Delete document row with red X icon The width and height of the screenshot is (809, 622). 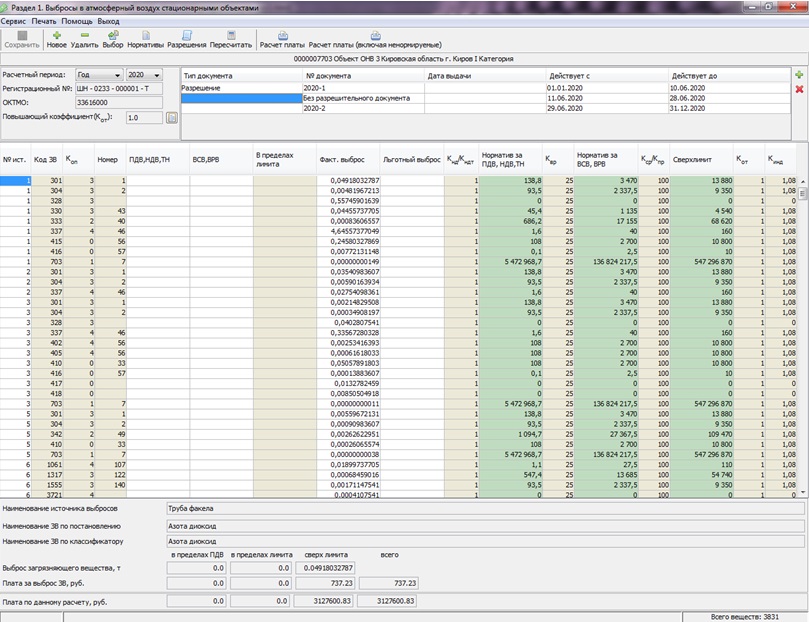click(798, 89)
